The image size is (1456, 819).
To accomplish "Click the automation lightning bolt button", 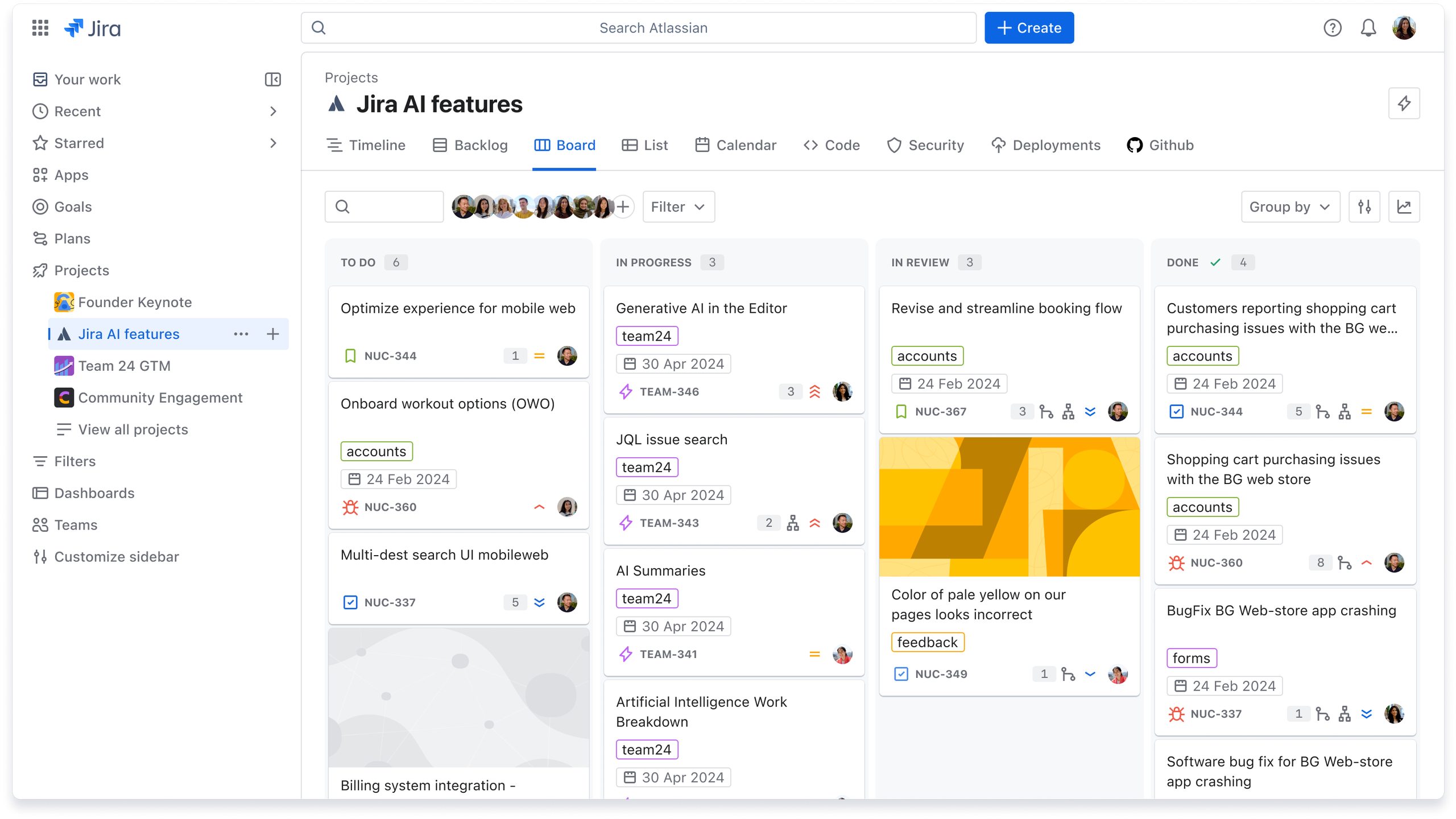I will (x=1404, y=103).
